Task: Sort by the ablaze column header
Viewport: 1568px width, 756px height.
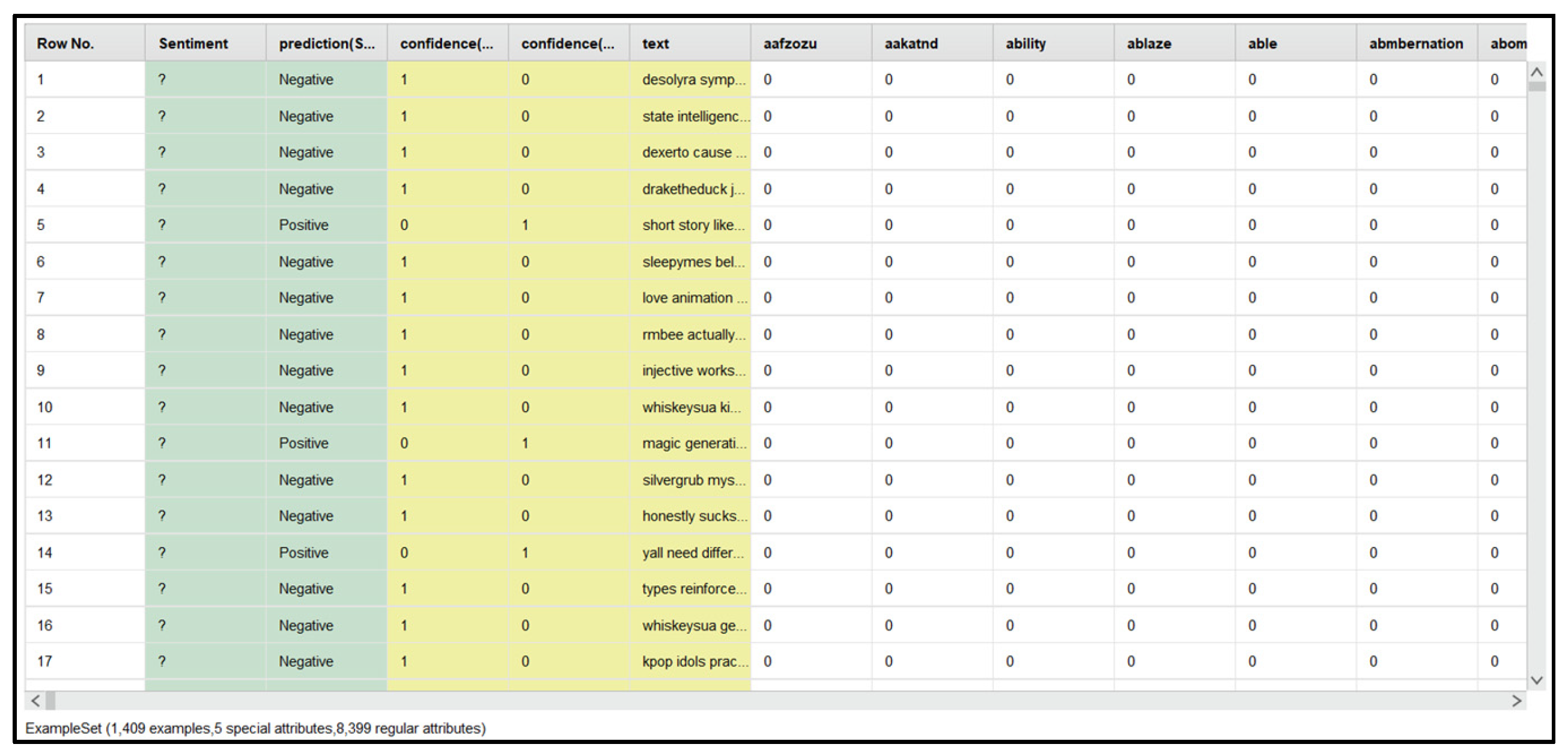Action: 1174,43
